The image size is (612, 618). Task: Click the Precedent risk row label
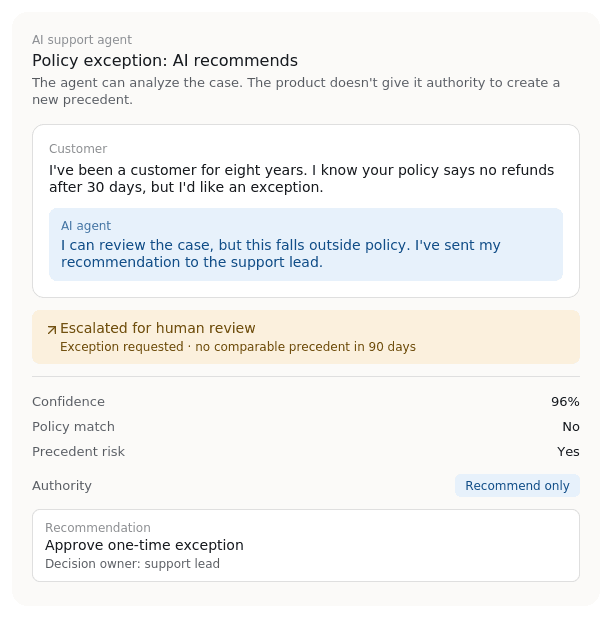pyautogui.click(x=78, y=451)
